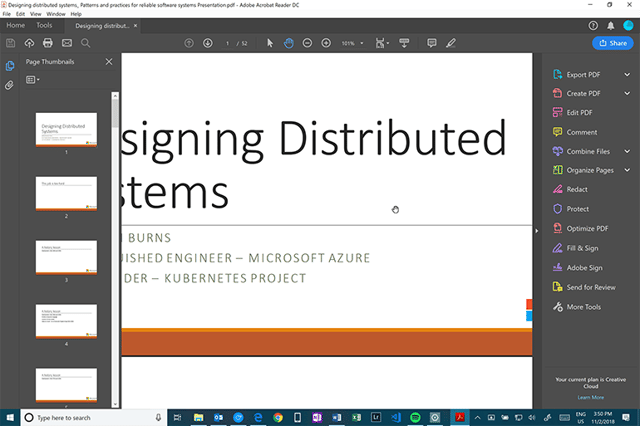Close the Designing distribut.. document tab
The height and width of the screenshot is (426, 640).
point(136,26)
